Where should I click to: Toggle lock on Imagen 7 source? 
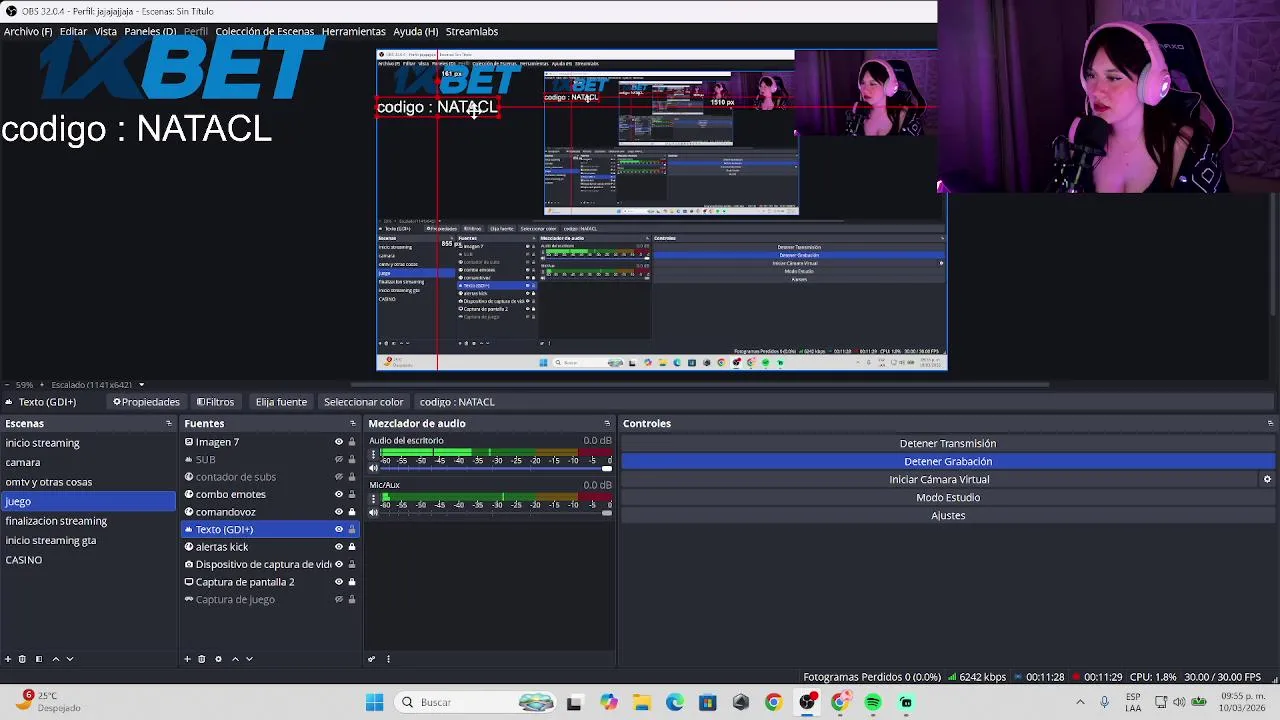[351, 442]
